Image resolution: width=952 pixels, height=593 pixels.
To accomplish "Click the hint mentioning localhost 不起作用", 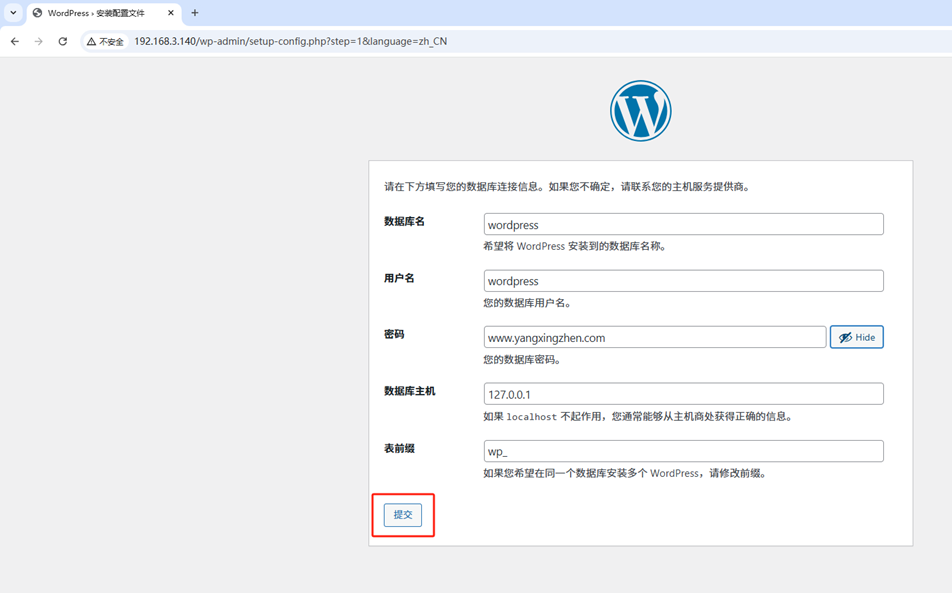I will [x=639, y=416].
